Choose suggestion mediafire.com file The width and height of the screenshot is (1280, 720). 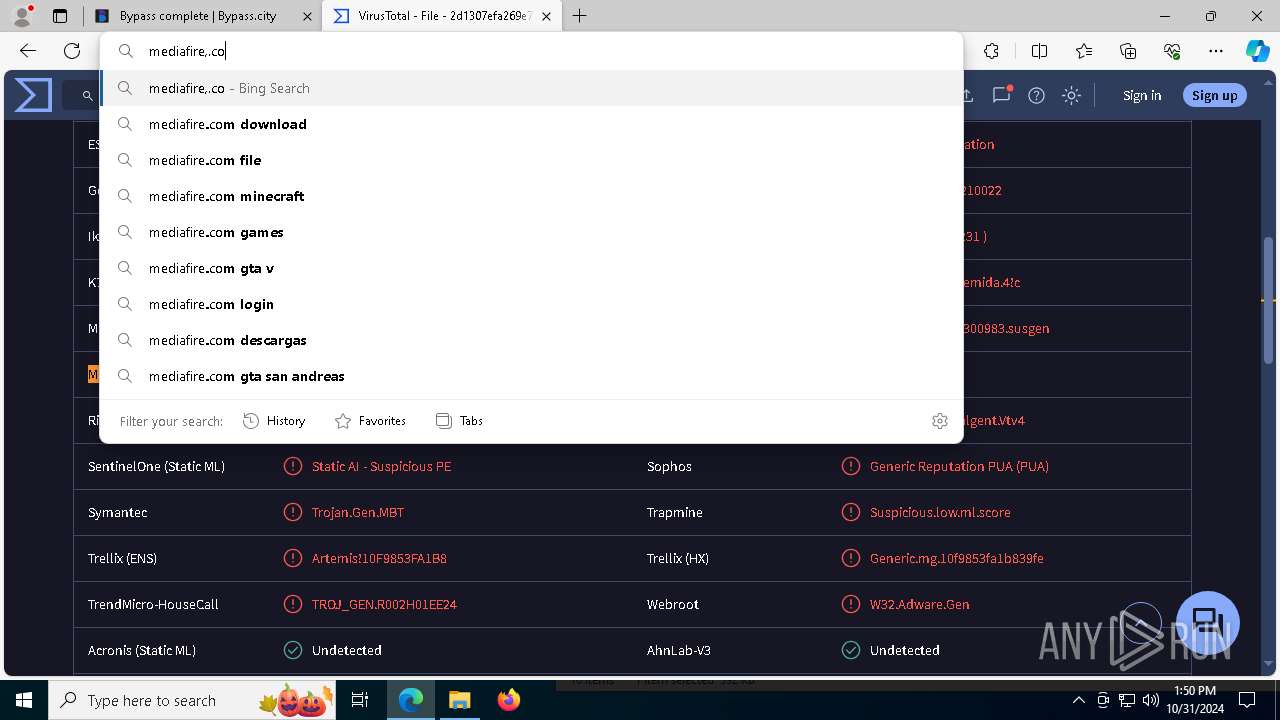point(532,160)
